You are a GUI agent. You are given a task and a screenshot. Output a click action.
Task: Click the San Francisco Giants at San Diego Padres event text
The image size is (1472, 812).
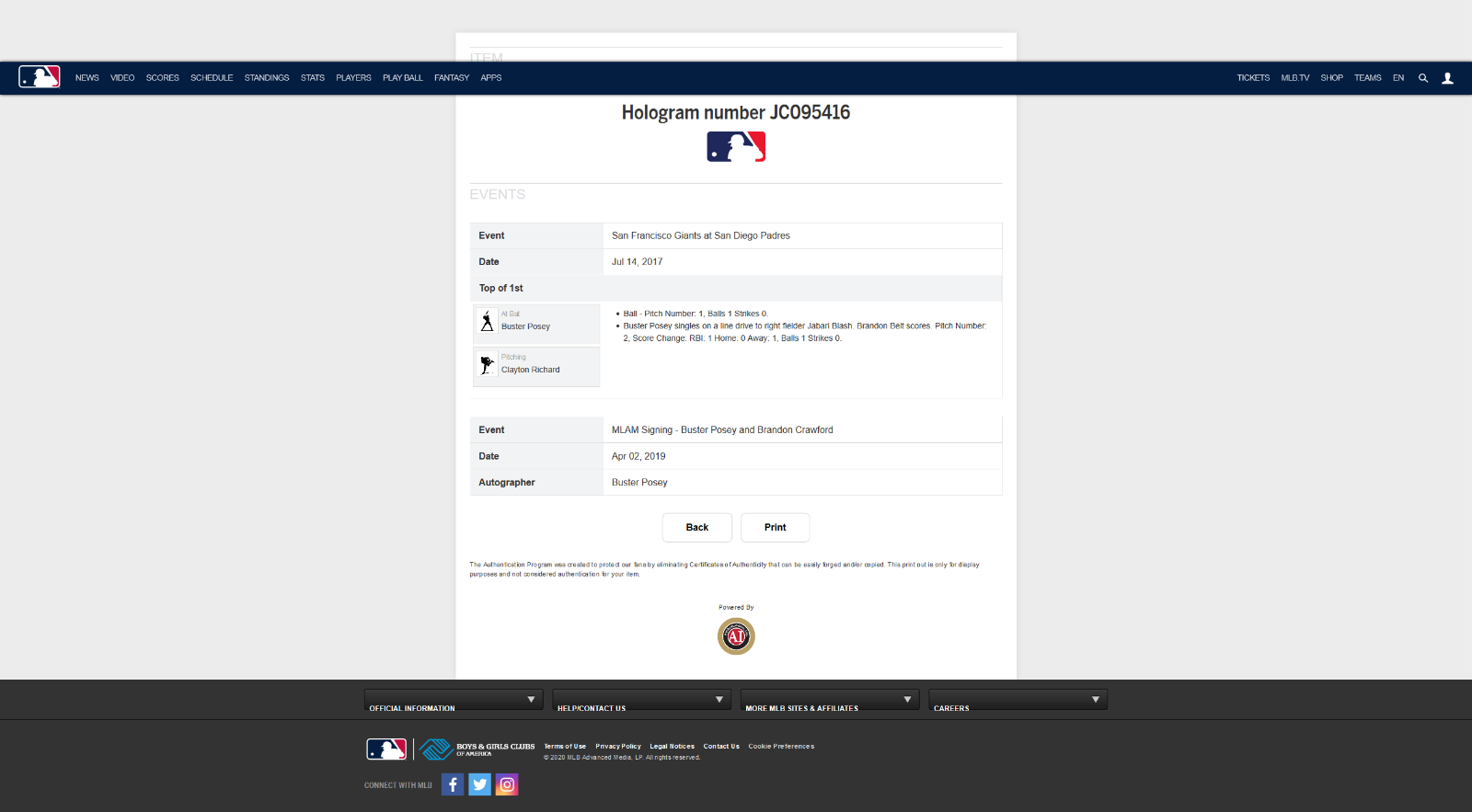[x=701, y=236]
